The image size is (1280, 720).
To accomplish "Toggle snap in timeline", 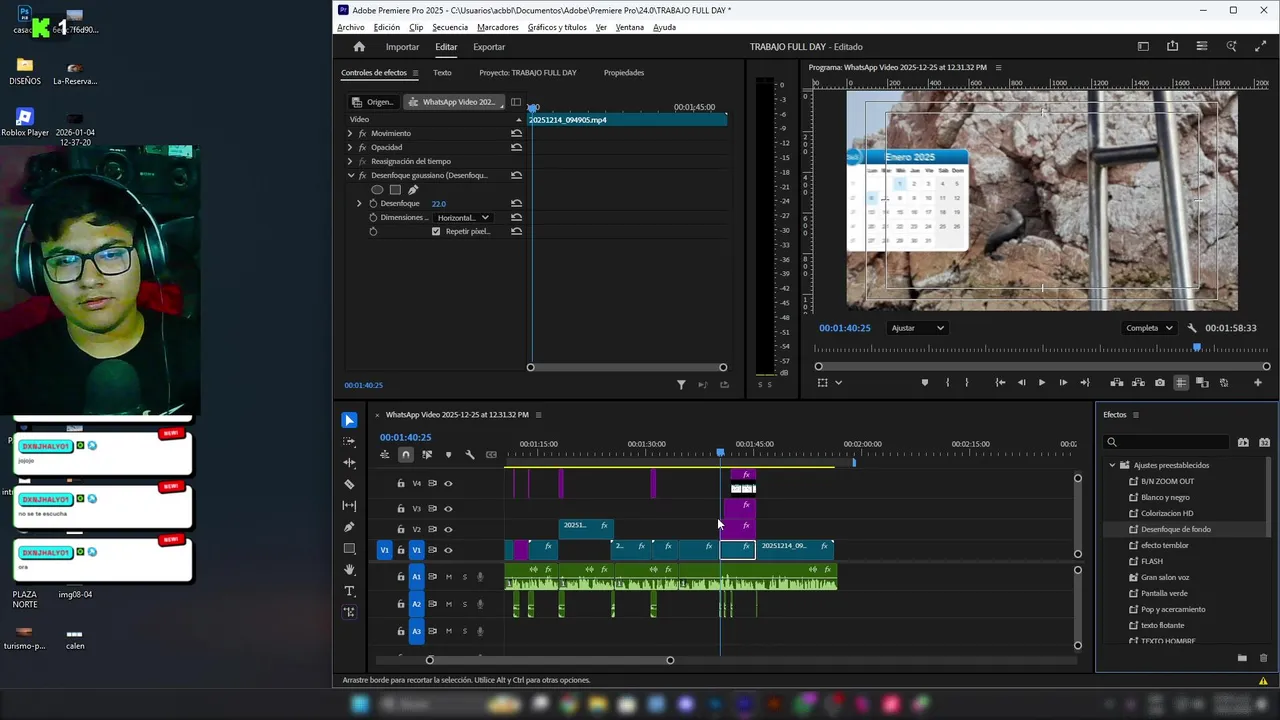I will (x=405, y=455).
